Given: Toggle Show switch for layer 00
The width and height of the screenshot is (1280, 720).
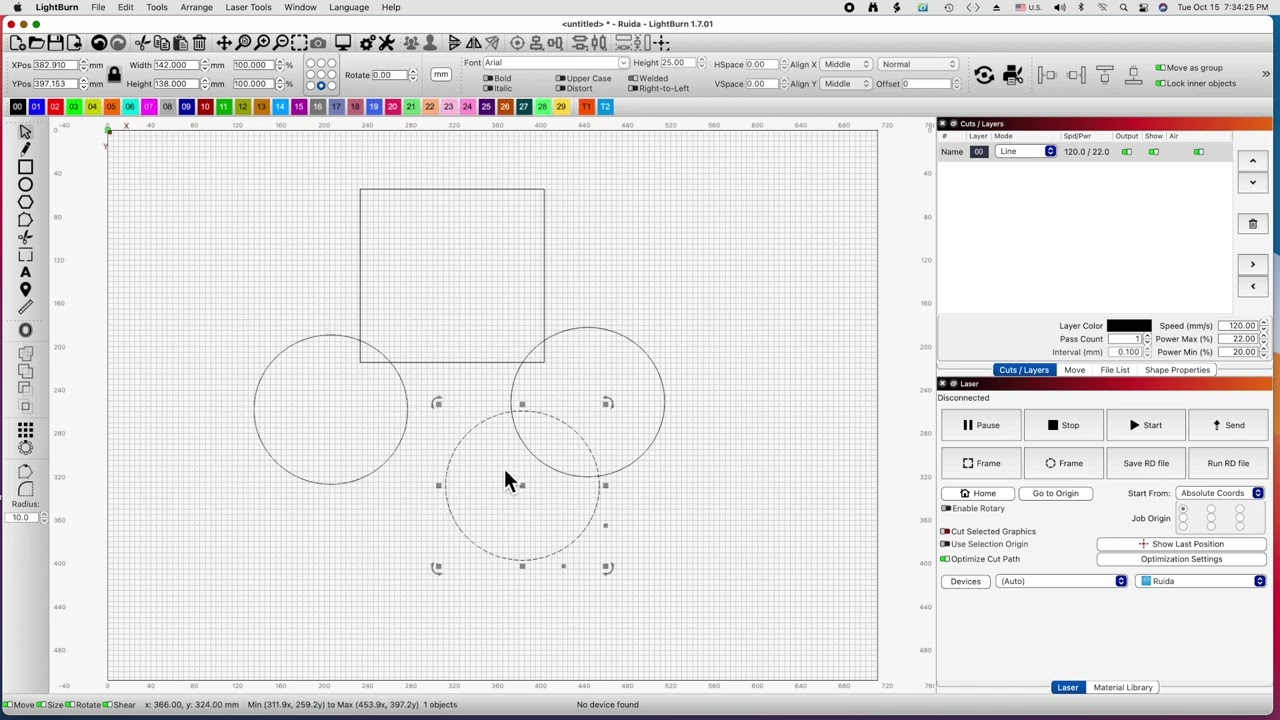Looking at the screenshot, I should [1154, 152].
